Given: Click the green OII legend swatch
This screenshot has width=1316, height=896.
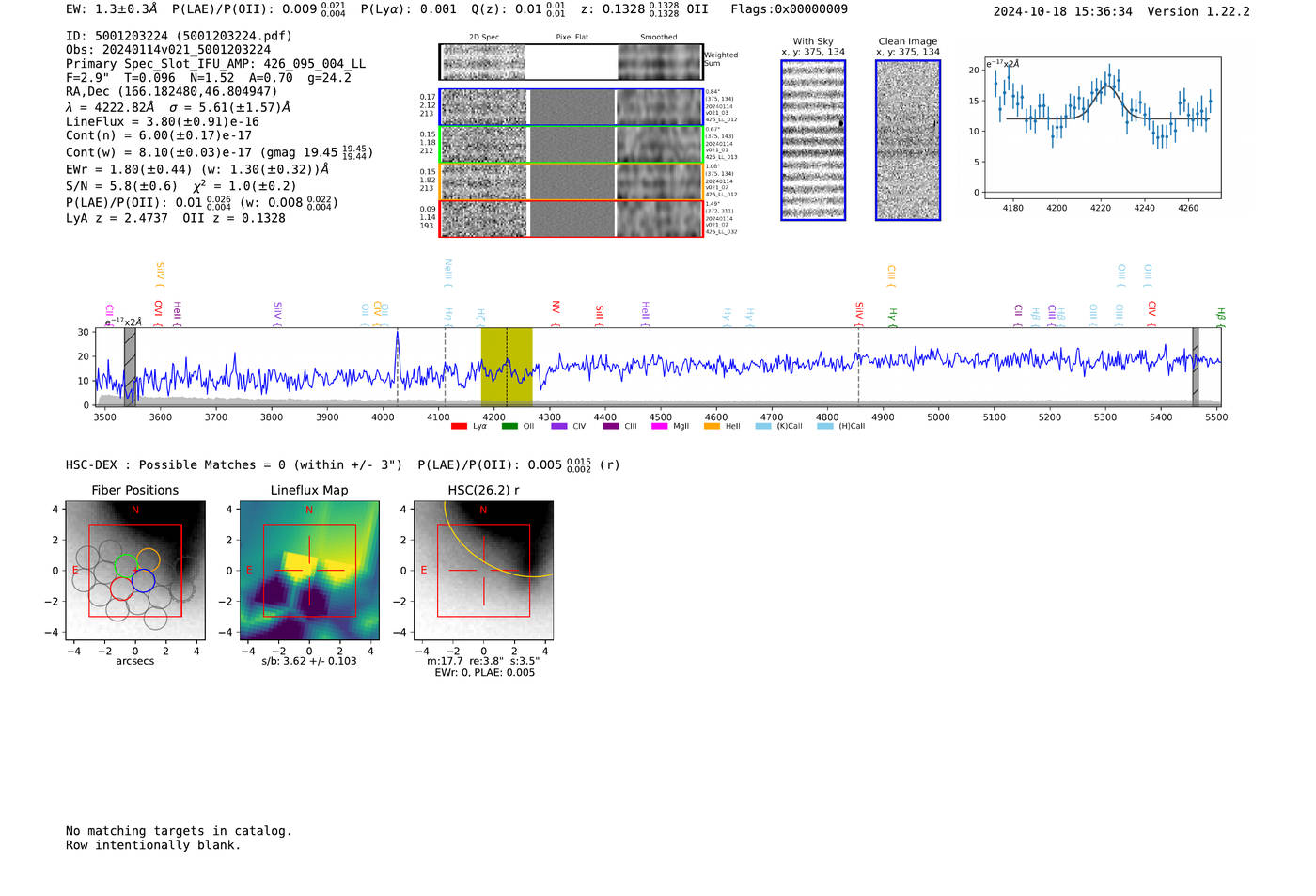Looking at the screenshot, I should click(509, 426).
